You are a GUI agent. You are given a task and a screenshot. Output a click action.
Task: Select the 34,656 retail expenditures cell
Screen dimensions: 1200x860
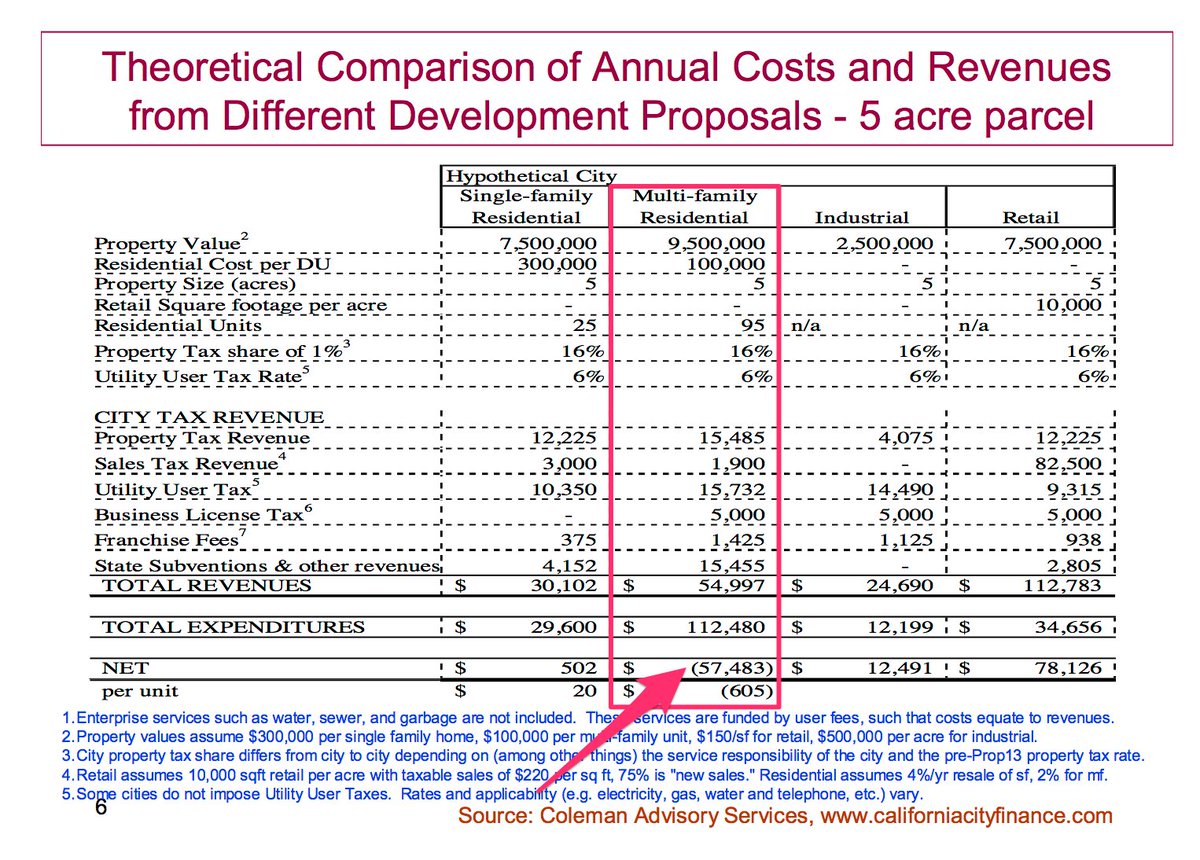(1069, 627)
